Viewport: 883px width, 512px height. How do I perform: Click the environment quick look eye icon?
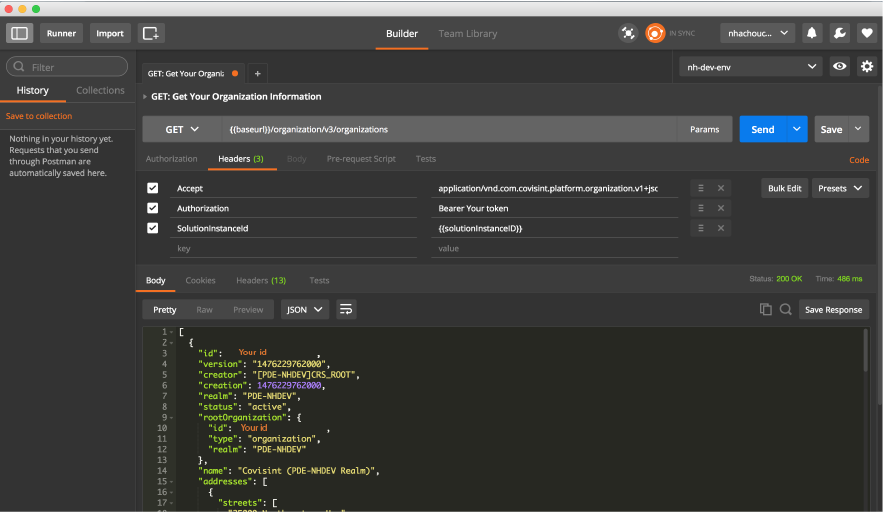point(840,67)
